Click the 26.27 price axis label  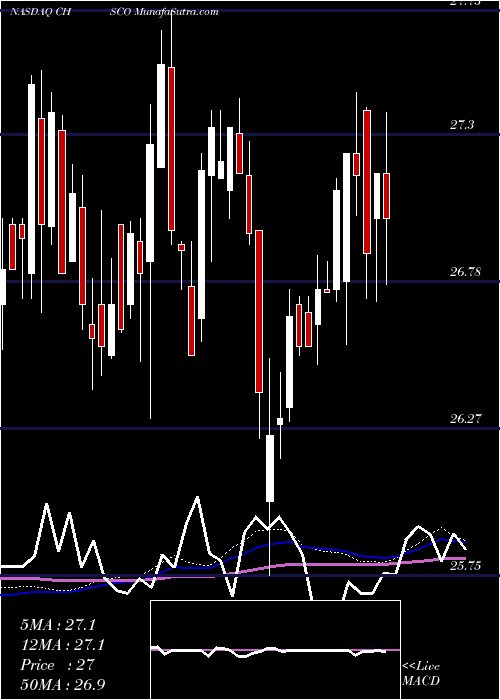point(465,419)
